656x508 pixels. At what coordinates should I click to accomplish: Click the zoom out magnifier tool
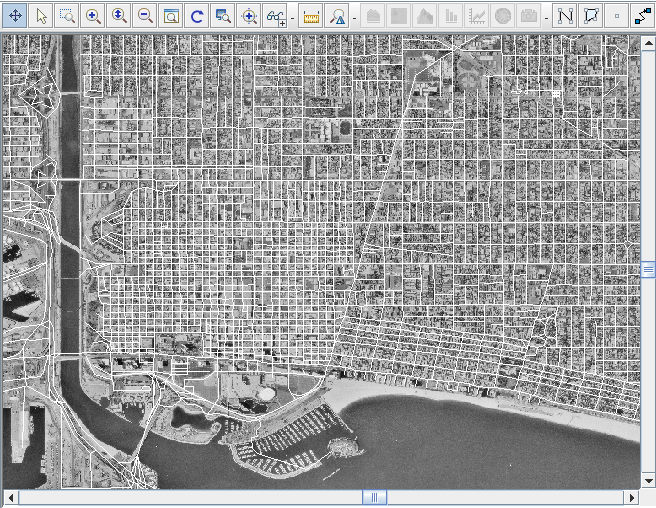tap(145, 16)
